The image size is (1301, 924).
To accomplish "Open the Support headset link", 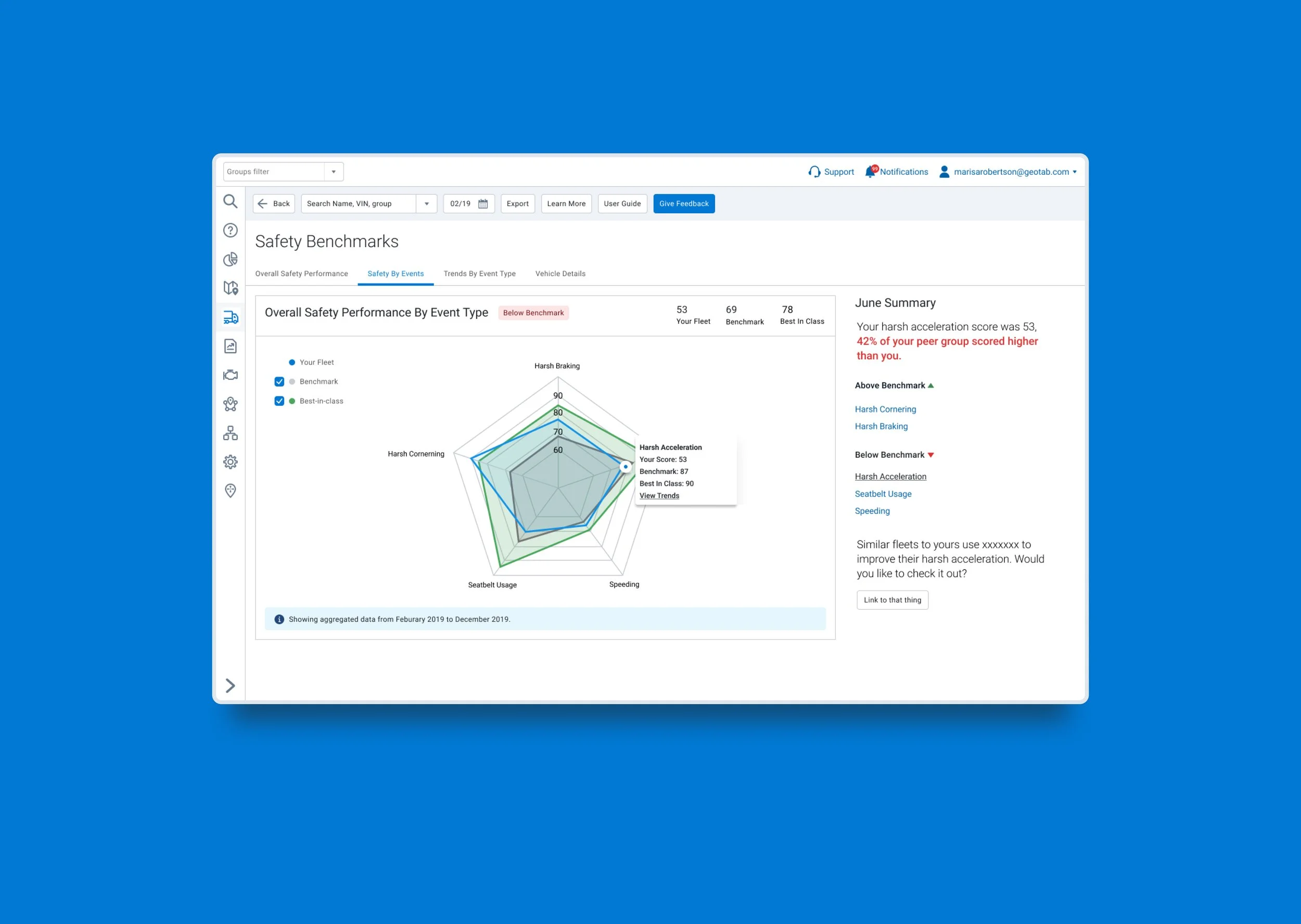I will [832, 171].
